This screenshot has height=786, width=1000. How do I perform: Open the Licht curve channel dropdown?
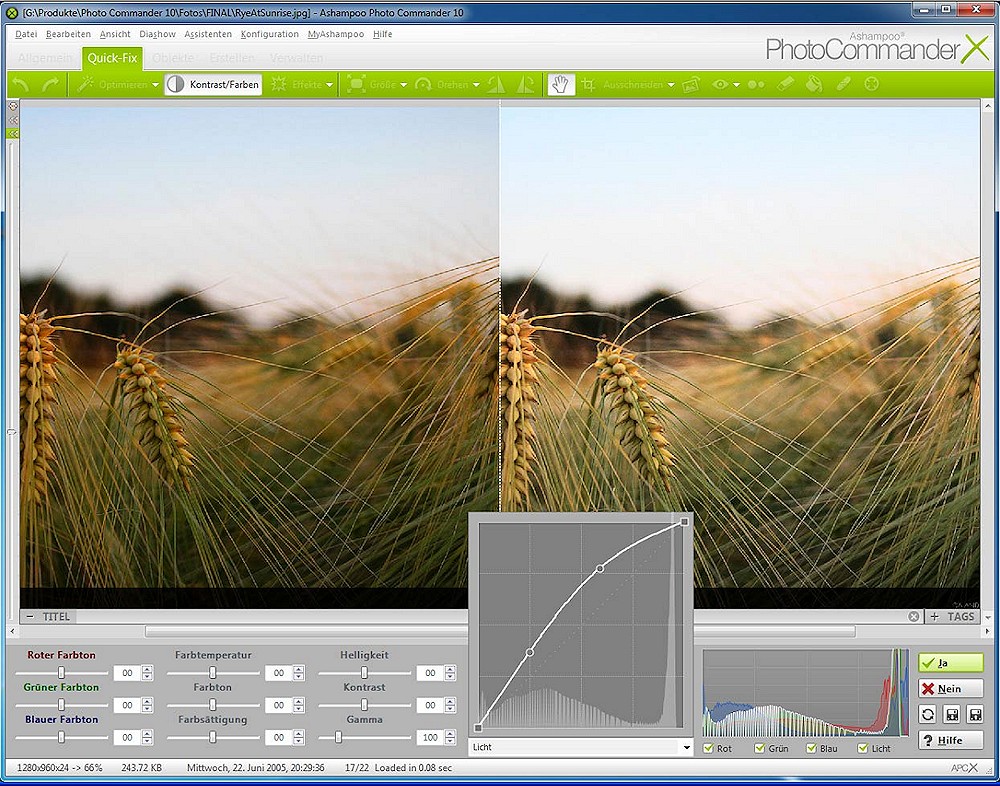coord(686,747)
